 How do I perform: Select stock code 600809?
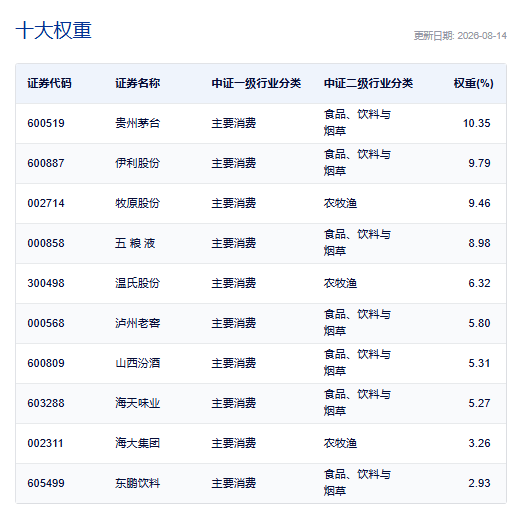point(46,363)
